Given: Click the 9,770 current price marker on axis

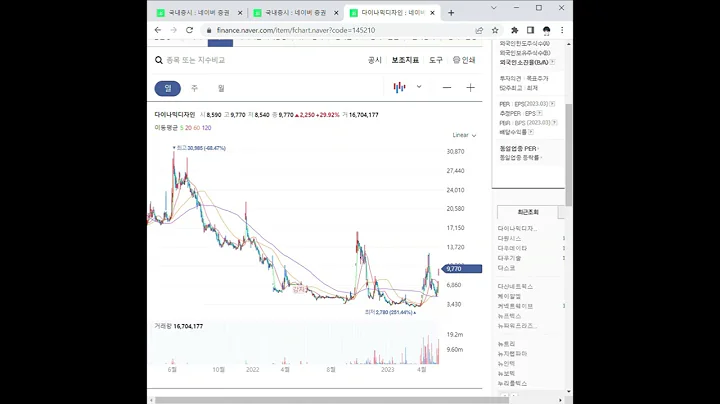Looking at the screenshot, I should click(x=462, y=269).
